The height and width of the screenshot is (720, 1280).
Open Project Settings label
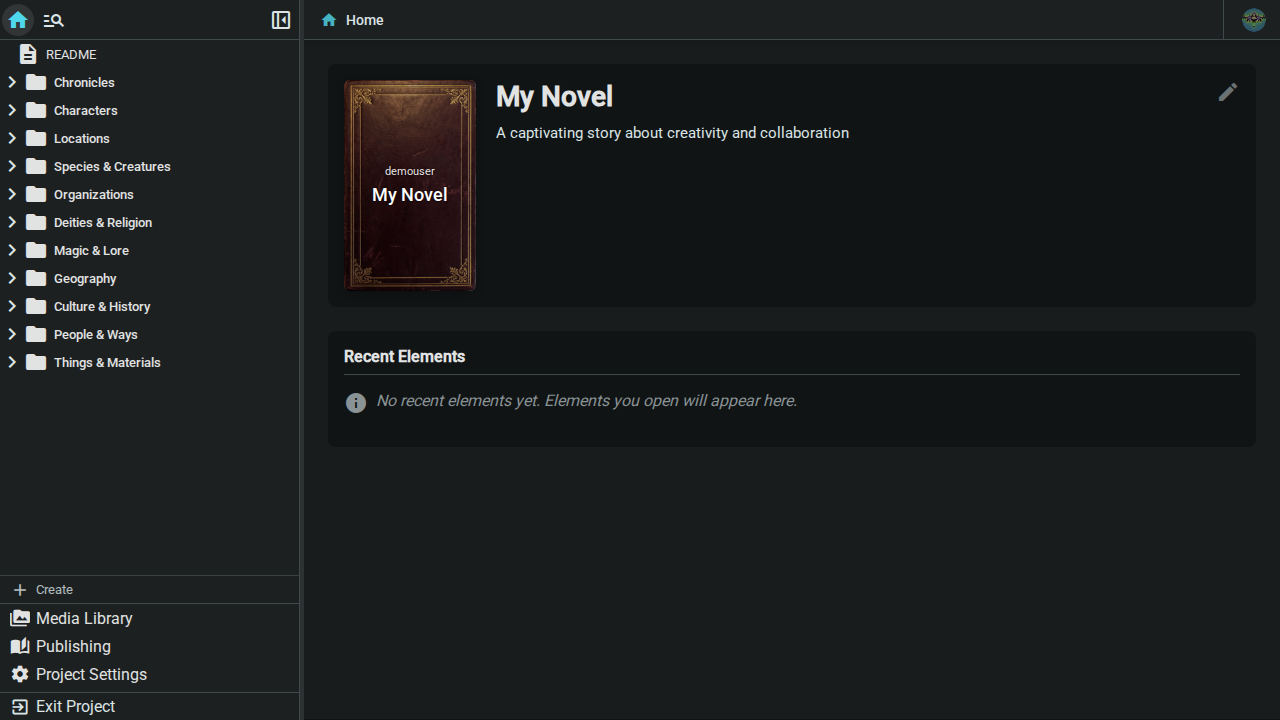[x=91, y=674]
